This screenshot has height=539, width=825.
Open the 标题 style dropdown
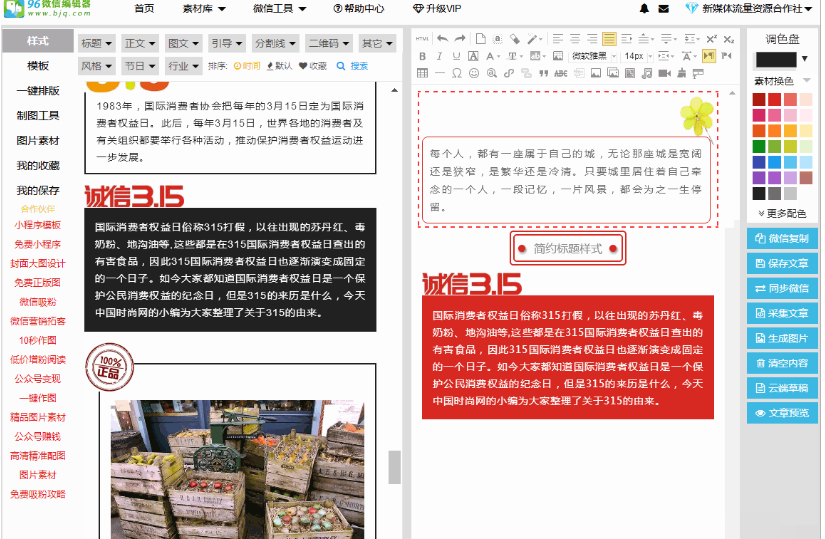click(x=96, y=43)
